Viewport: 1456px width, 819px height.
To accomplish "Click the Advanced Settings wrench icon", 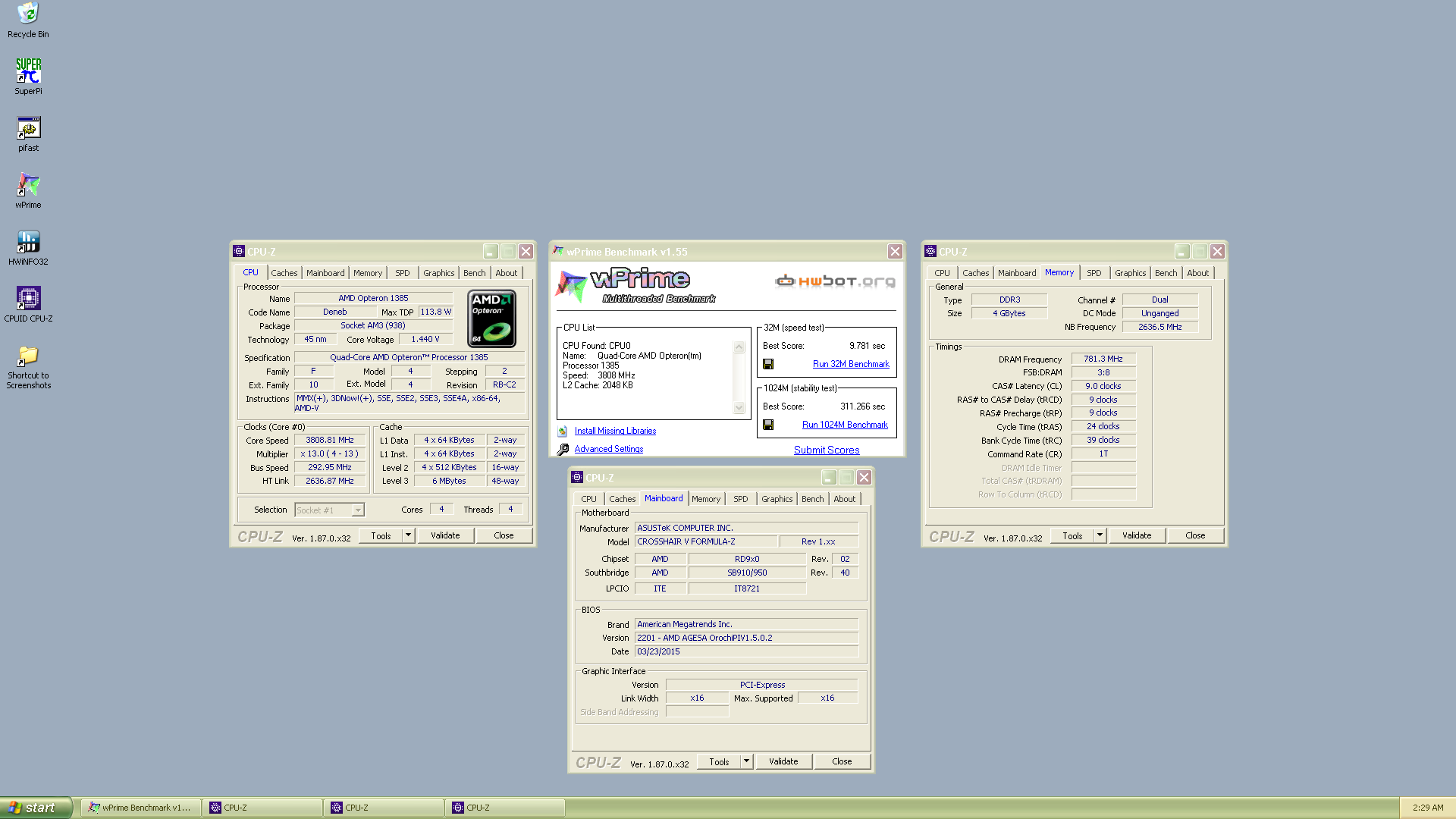I will [x=563, y=449].
